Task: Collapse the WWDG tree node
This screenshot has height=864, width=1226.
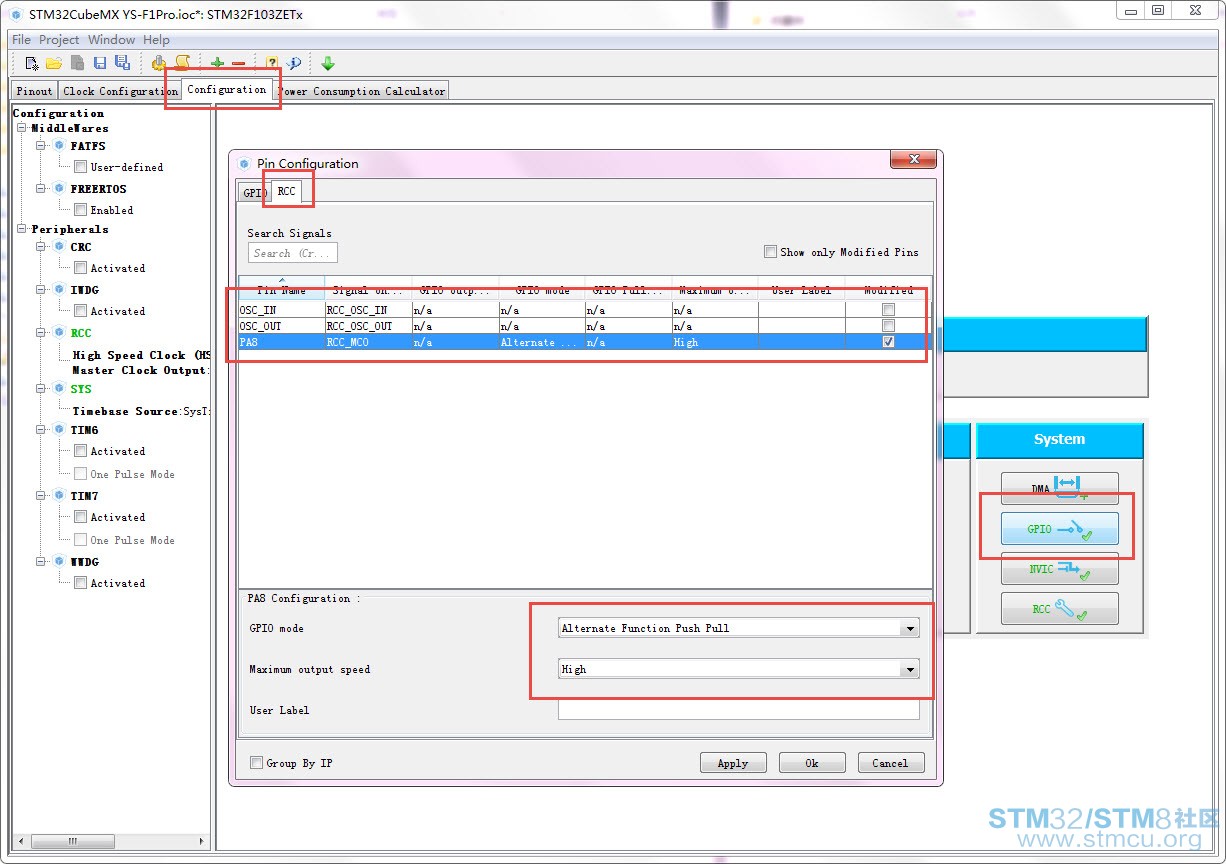Action: click(41, 562)
